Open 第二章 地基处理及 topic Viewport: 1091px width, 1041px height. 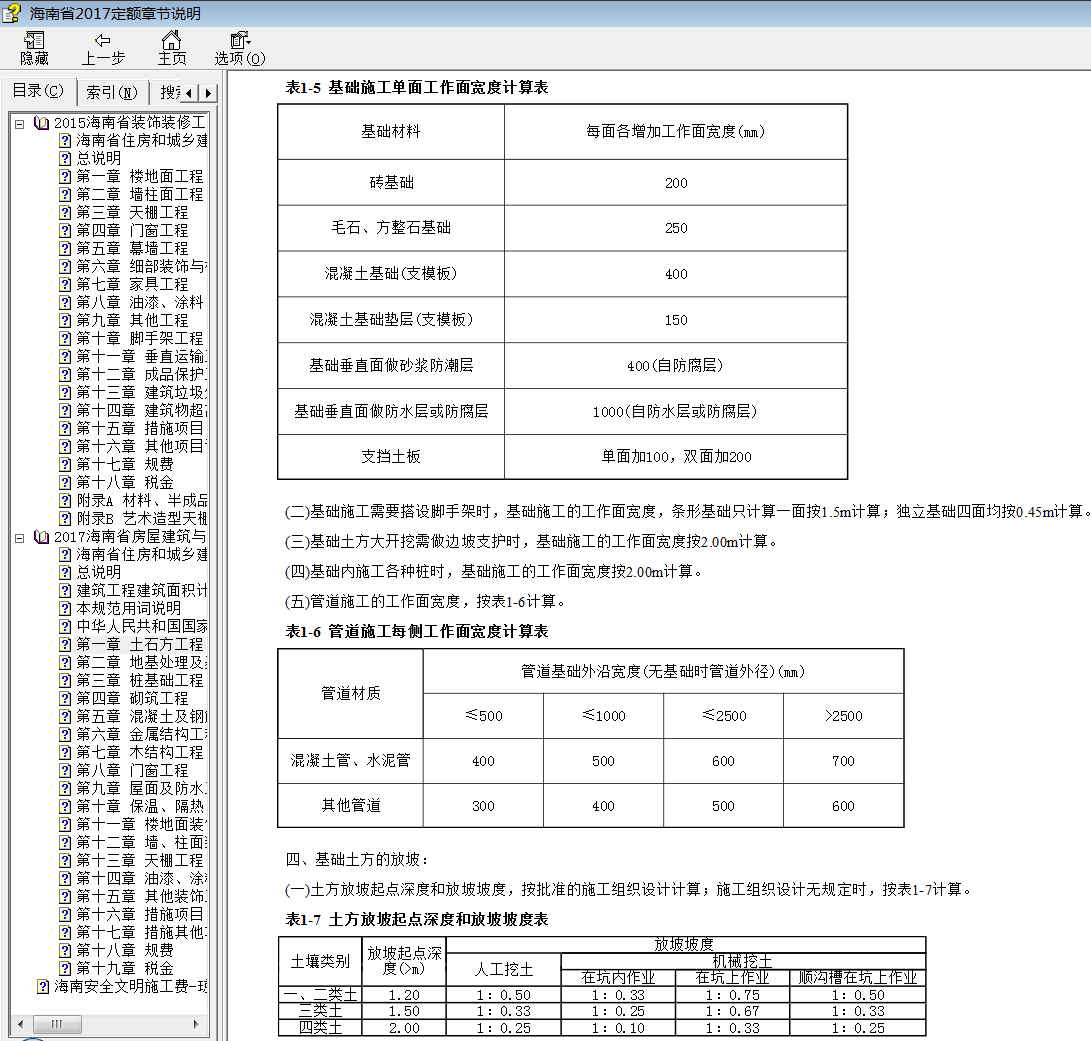[x=141, y=663]
